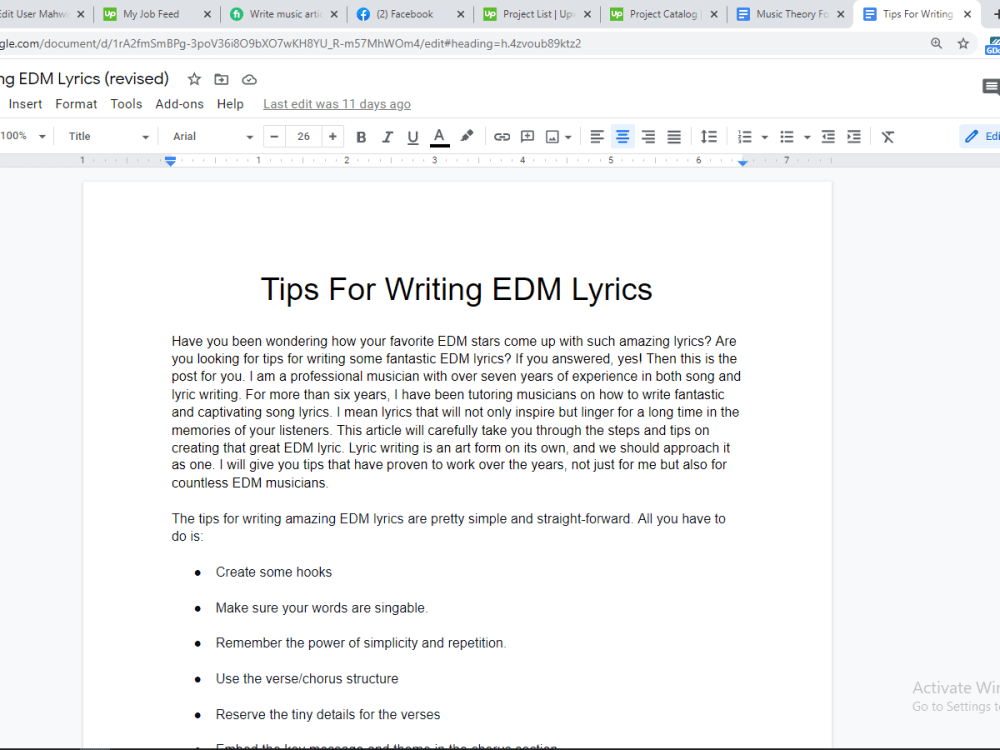Viewport: 1000px width, 750px height.
Task: Align text to the right
Action: [648, 136]
